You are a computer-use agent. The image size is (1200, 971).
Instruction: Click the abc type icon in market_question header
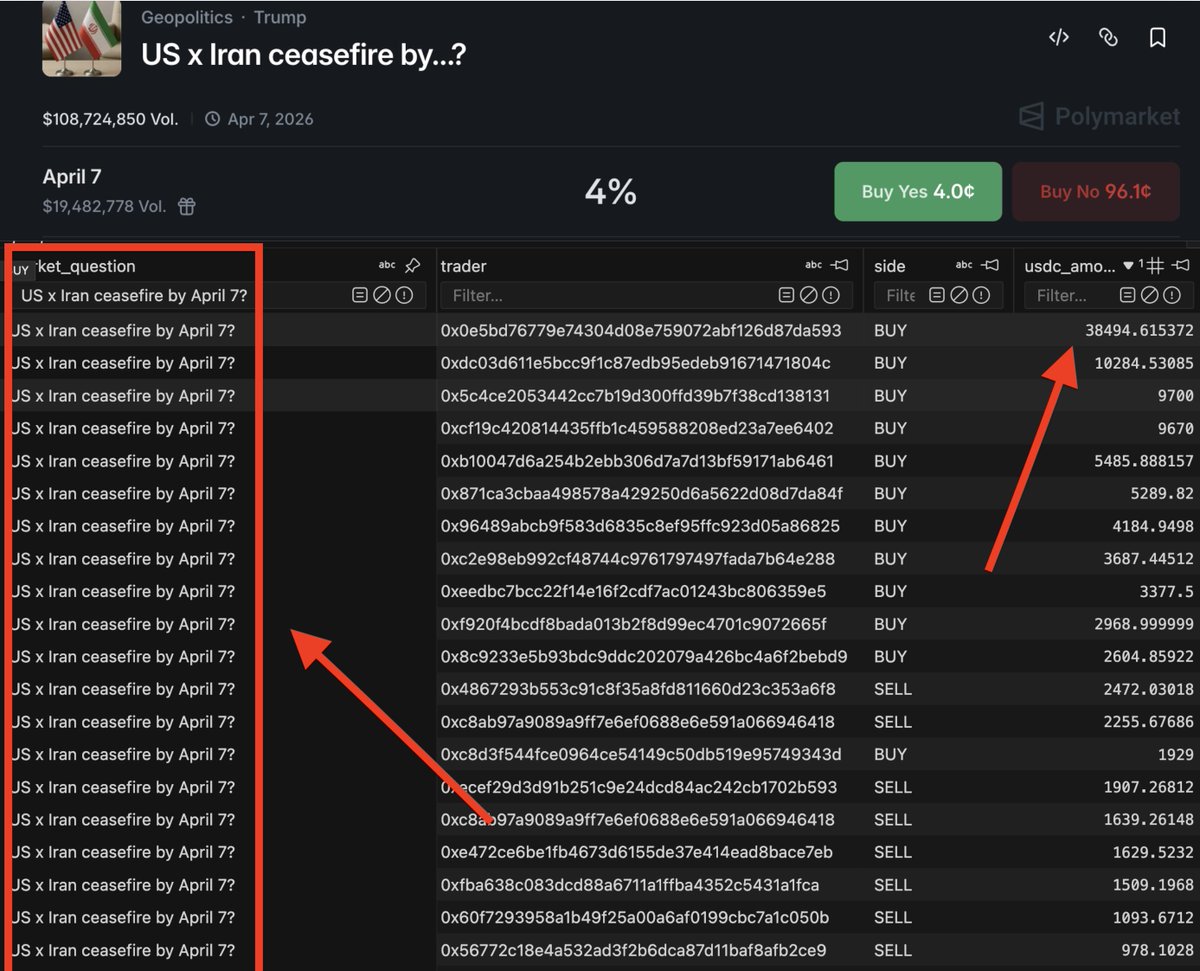point(387,265)
